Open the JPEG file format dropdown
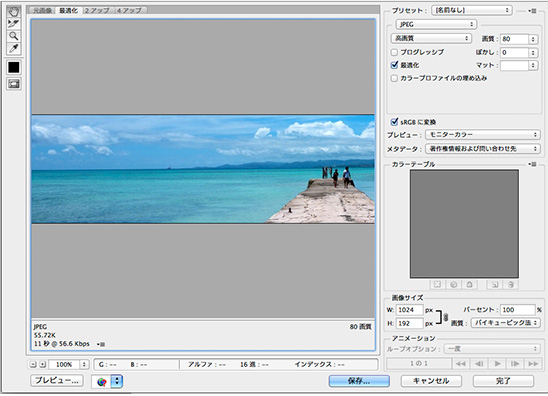This screenshot has width=548, height=396. pyautogui.click(x=436, y=24)
